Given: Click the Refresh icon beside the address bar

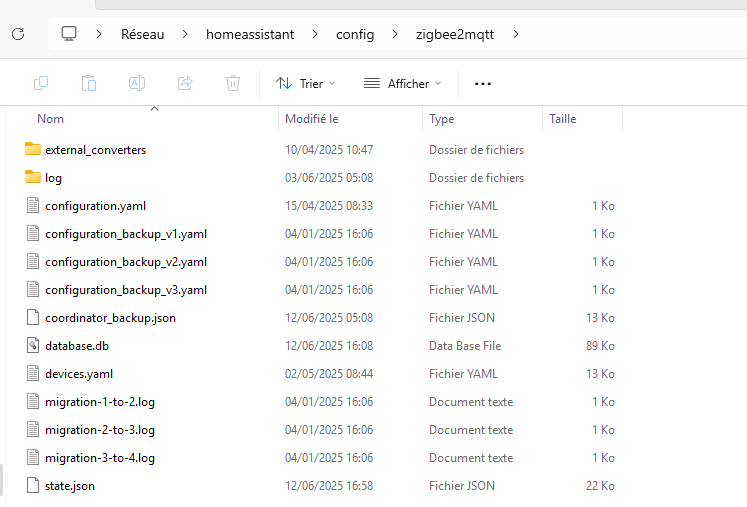Looking at the screenshot, I should coord(18,34).
